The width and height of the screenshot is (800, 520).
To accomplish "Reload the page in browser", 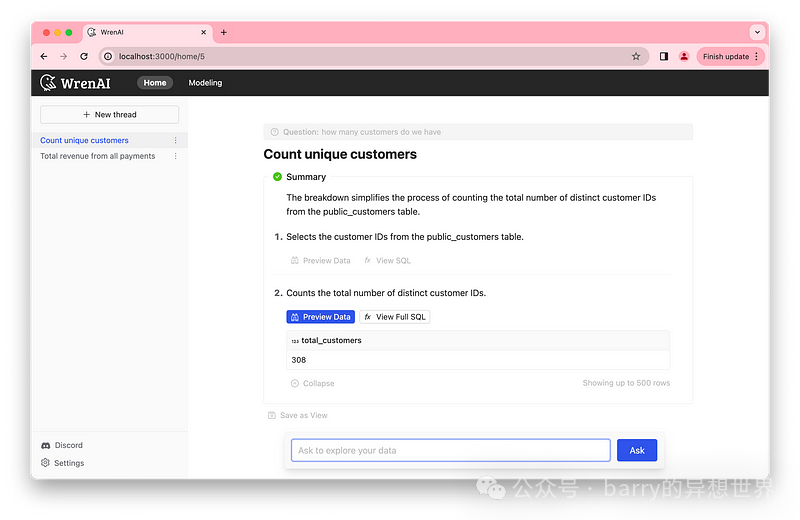I will click(84, 57).
